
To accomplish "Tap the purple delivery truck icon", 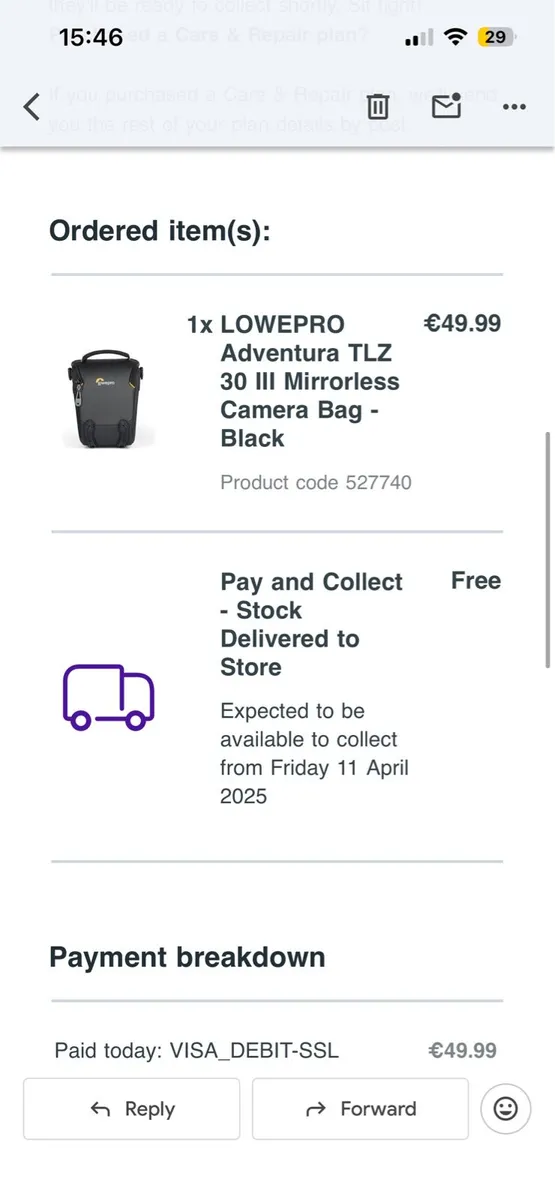I will pos(109,695).
